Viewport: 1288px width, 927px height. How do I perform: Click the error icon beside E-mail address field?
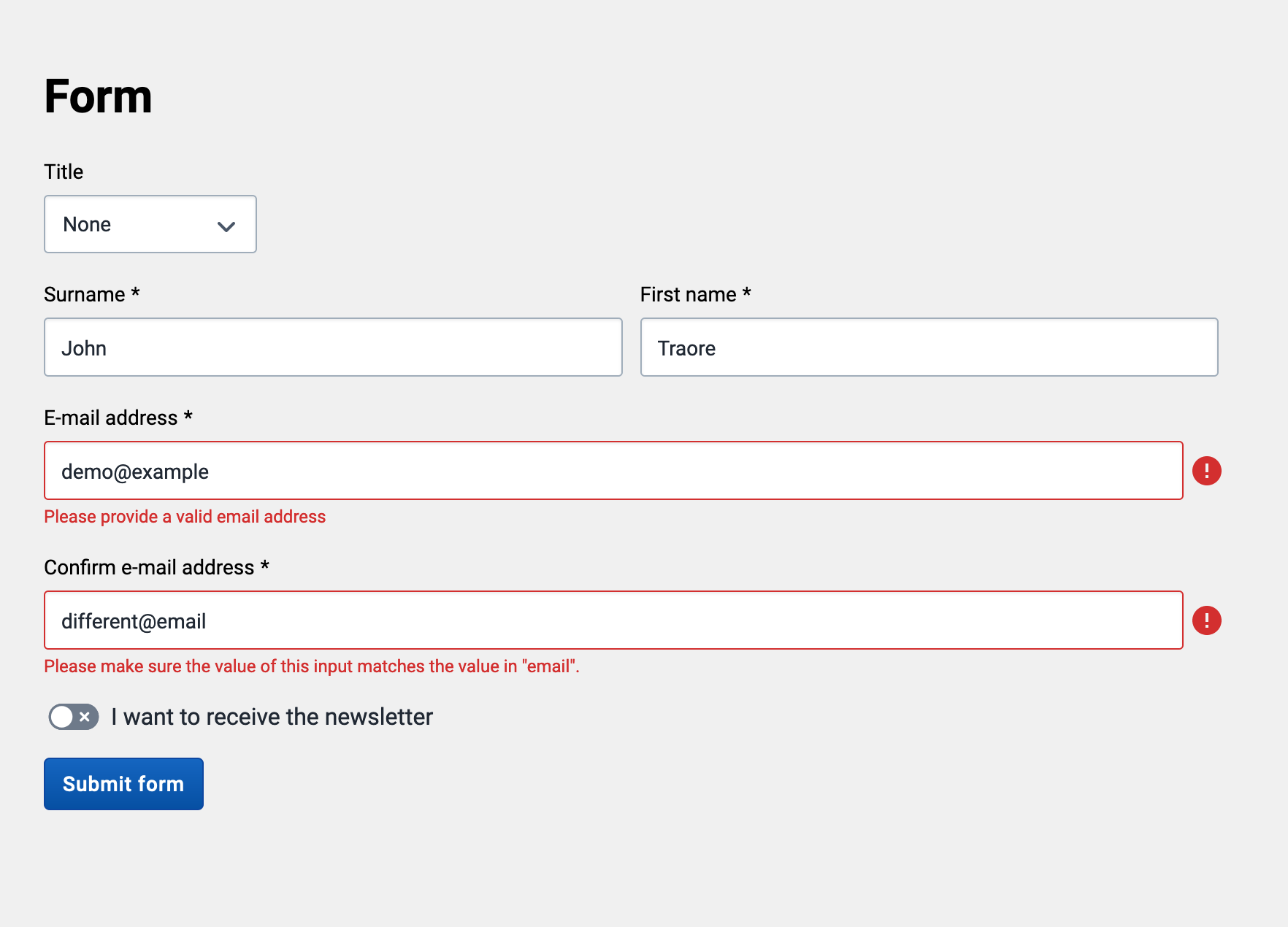[x=1207, y=471]
